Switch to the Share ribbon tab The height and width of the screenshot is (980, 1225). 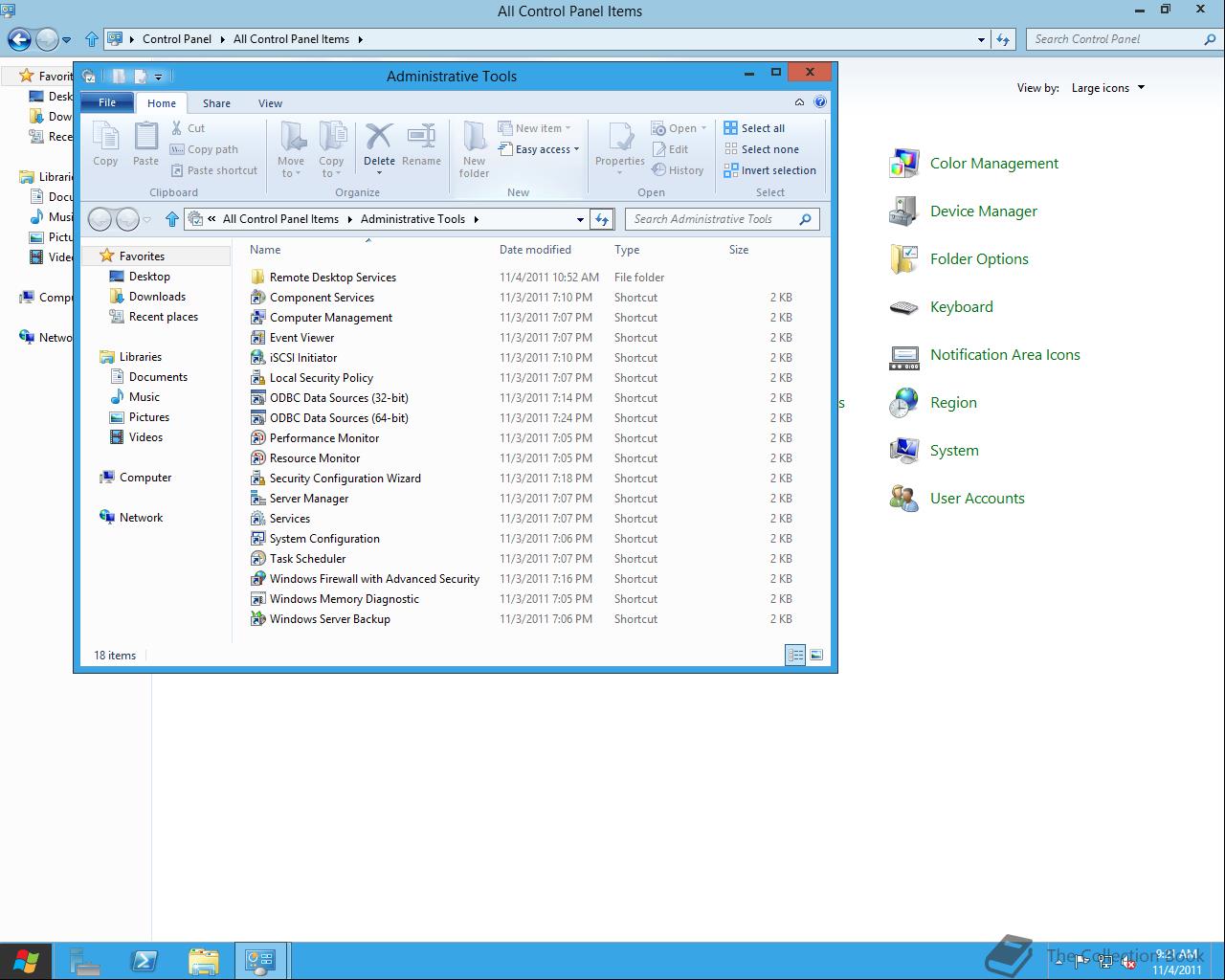coord(216,103)
